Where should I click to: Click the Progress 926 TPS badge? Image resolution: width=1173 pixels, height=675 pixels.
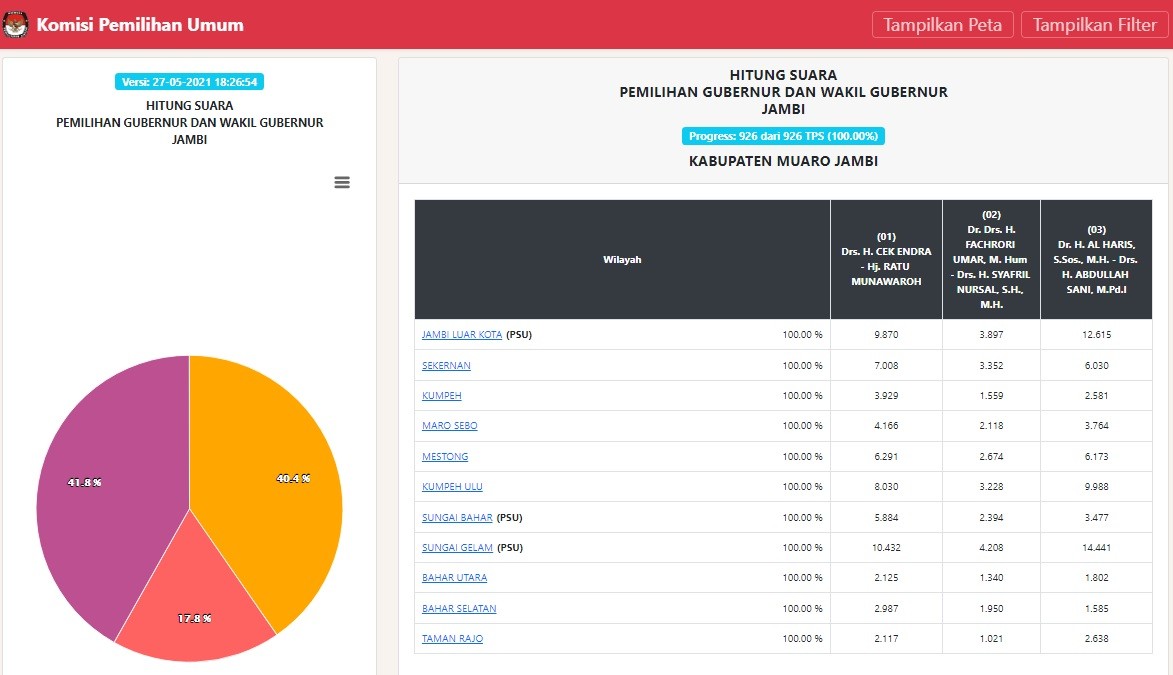[783, 136]
